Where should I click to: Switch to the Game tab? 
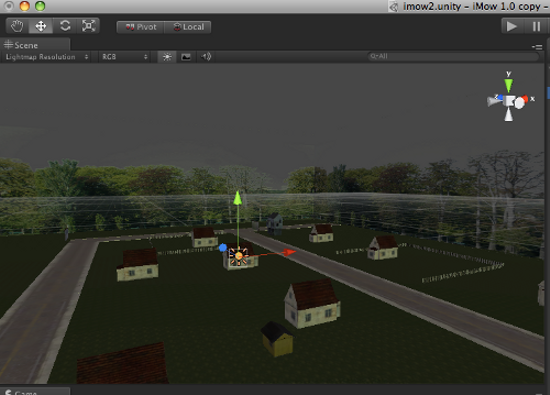(x=35, y=391)
